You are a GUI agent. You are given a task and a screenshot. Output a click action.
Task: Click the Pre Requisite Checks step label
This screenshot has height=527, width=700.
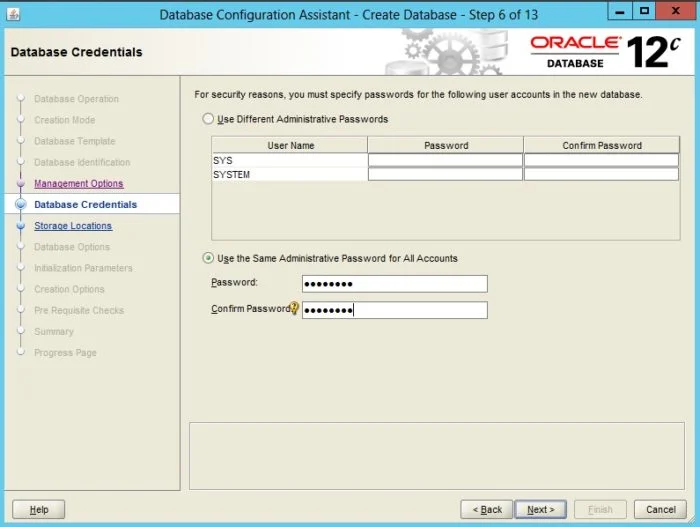79,310
